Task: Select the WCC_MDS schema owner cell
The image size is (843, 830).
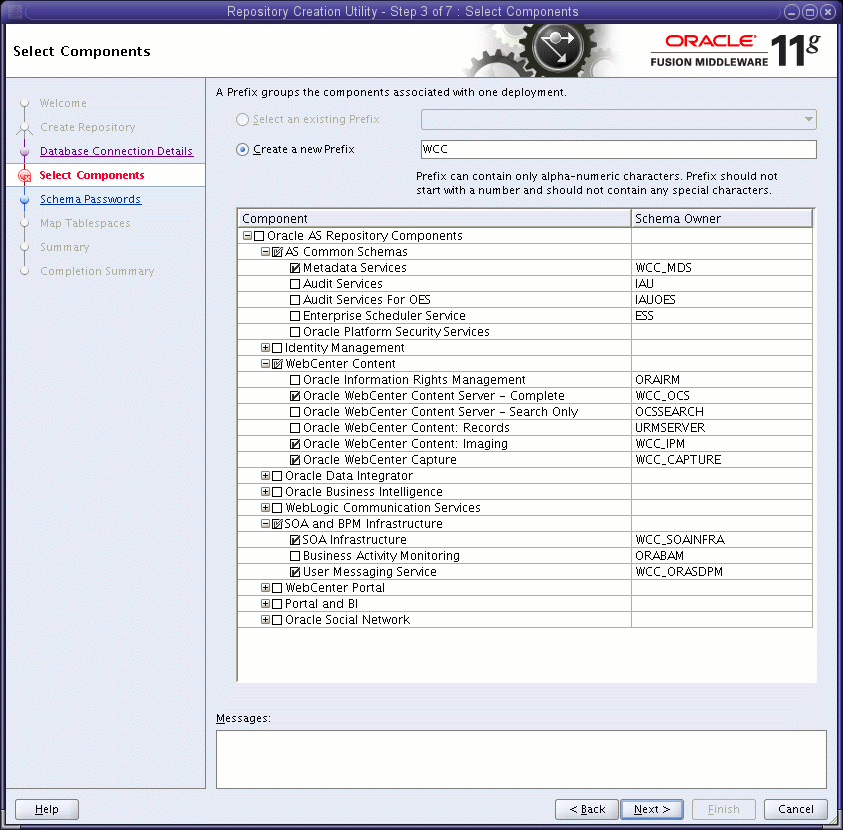Action: 721,268
